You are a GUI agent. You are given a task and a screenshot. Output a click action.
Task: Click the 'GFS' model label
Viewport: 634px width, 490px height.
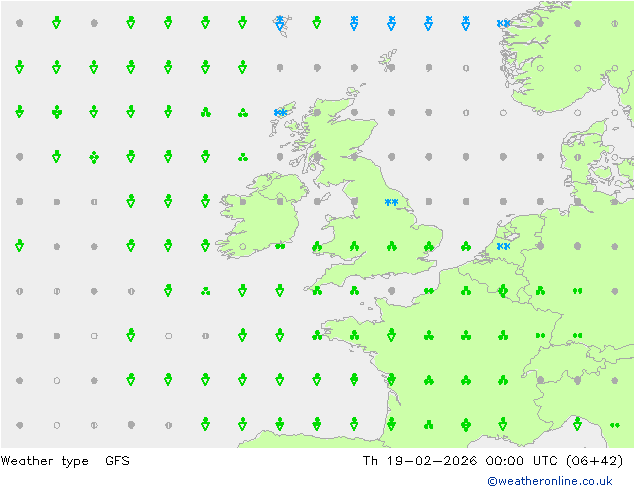click(117, 461)
